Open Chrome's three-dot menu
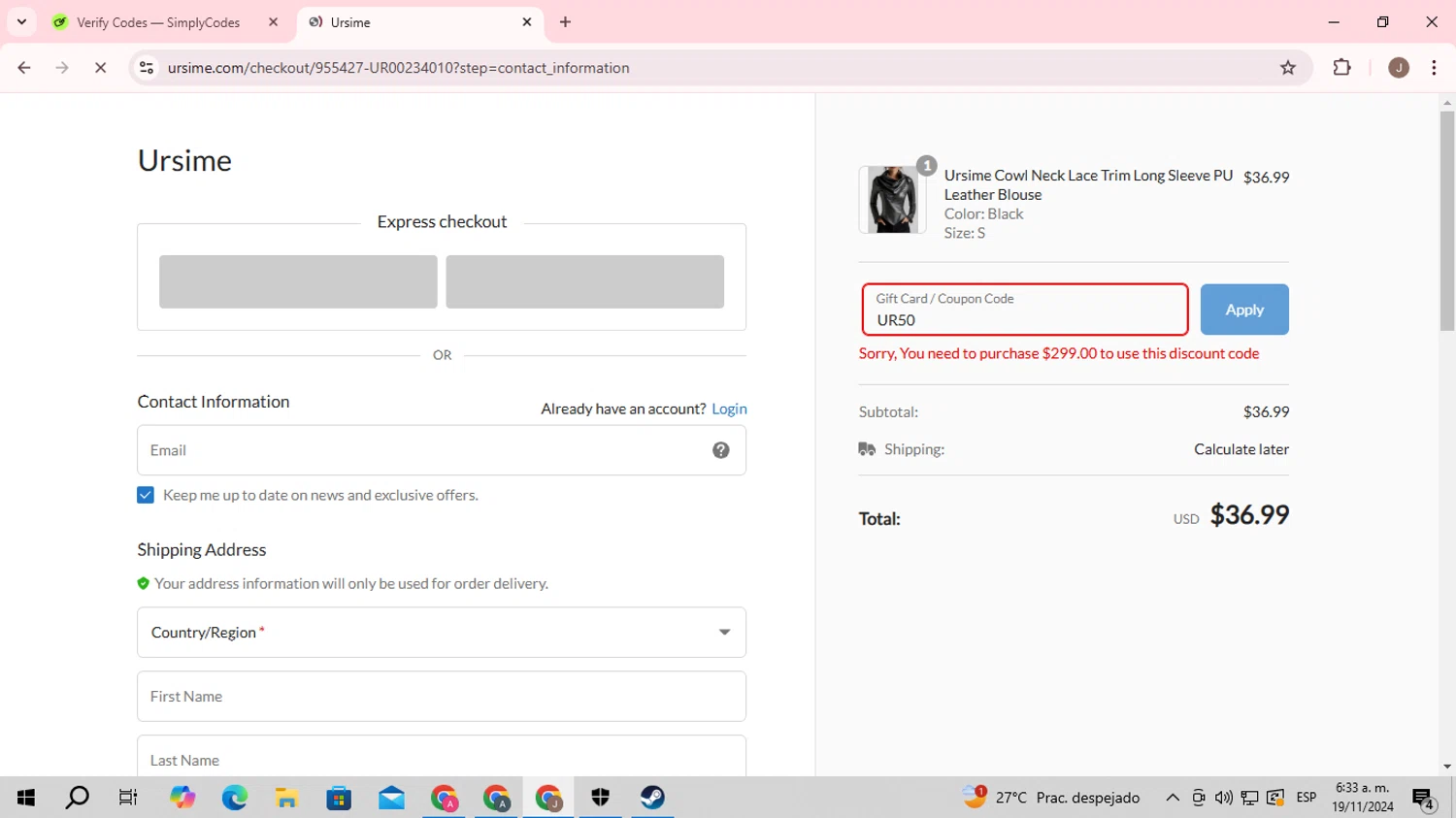 pyautogui.click(x=1434, y=68)
